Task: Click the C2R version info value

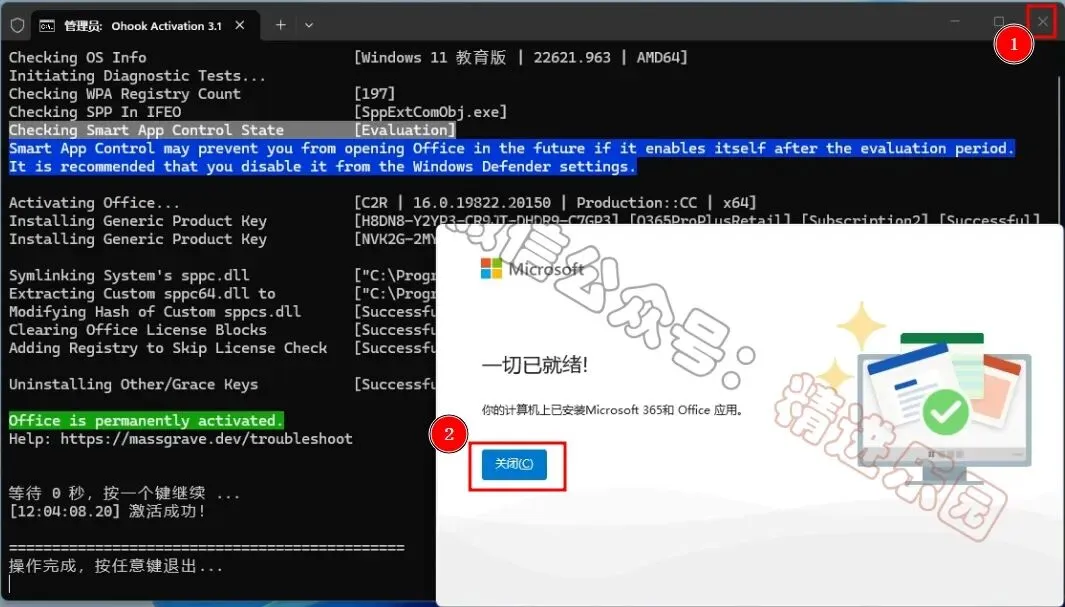Action: 554,202
